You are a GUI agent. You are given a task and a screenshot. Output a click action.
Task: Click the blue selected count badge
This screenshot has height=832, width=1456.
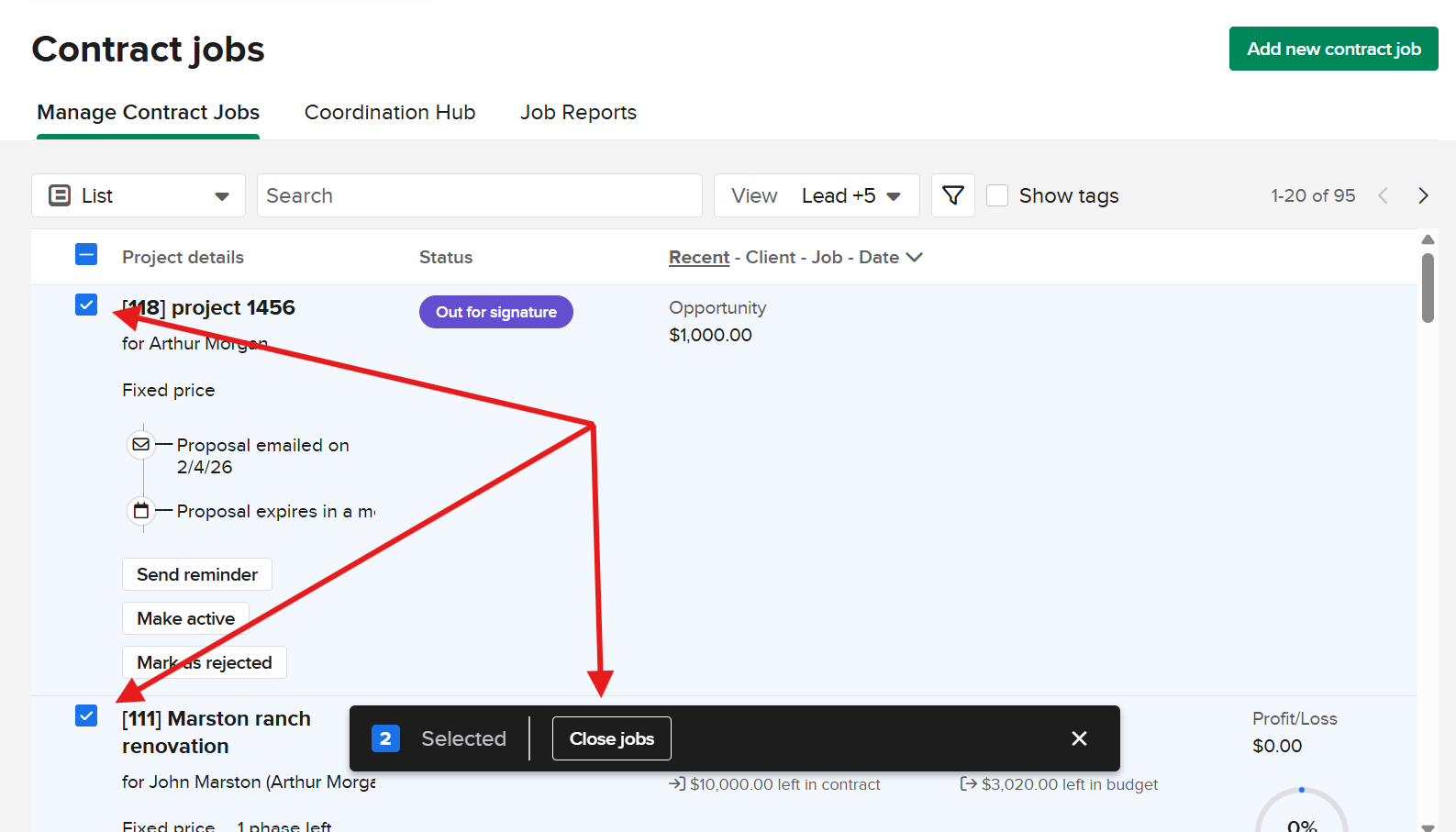click(x=385, y=738)
